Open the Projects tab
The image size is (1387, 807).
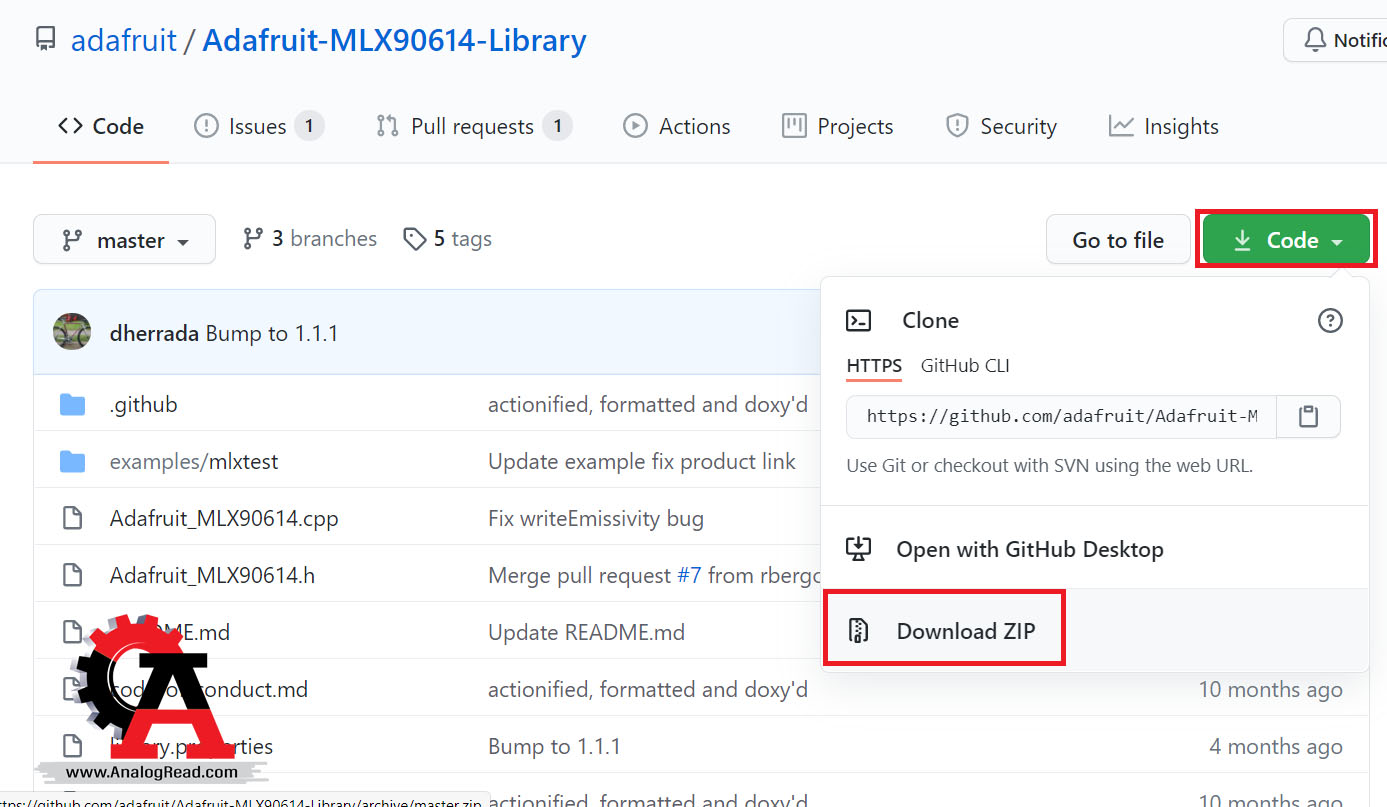click(x=838, y=127)
